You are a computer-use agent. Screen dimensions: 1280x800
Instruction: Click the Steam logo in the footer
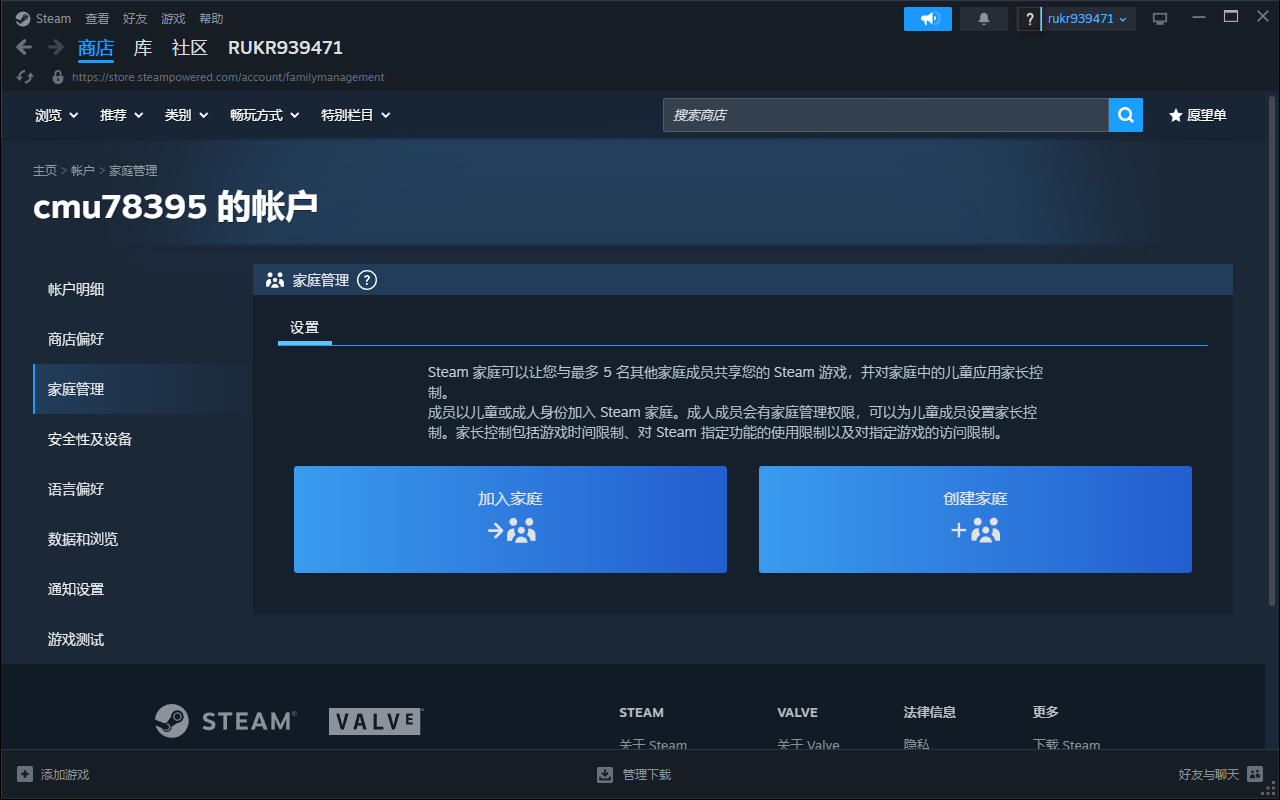tap(225, 721)
